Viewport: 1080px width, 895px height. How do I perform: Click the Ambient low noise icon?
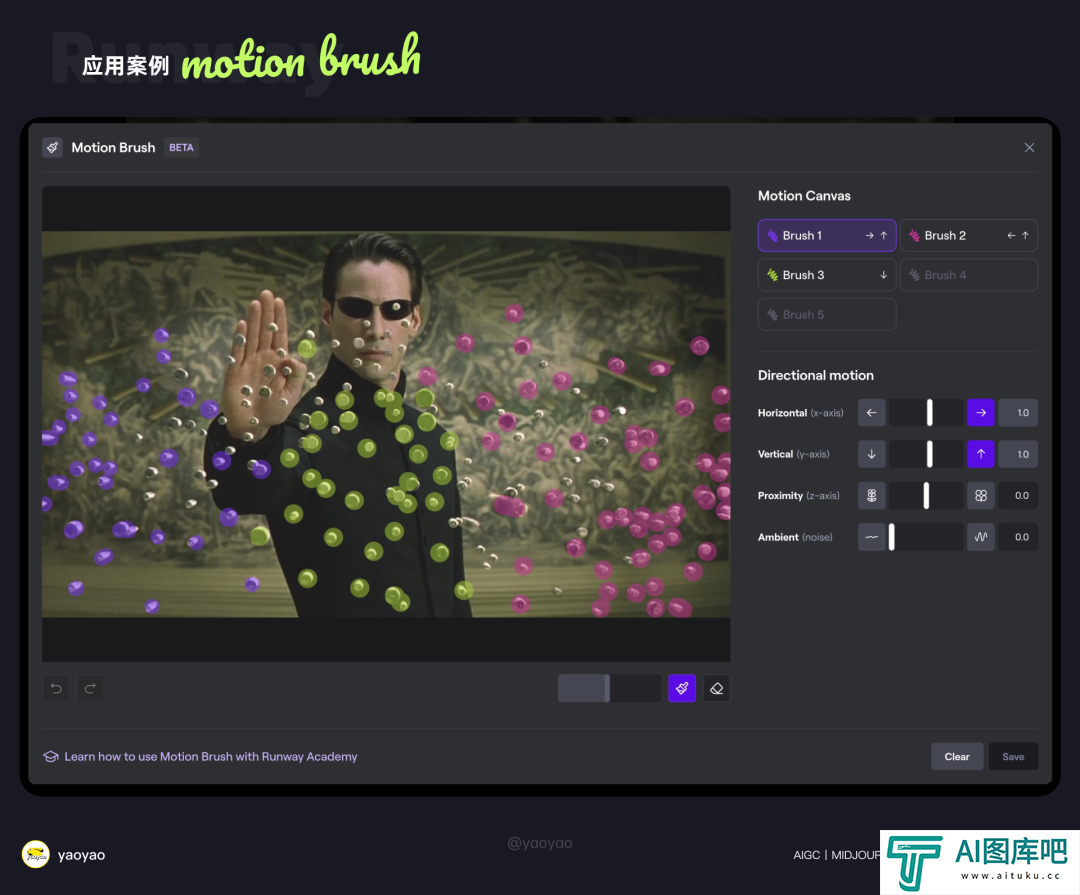(871, 537)
